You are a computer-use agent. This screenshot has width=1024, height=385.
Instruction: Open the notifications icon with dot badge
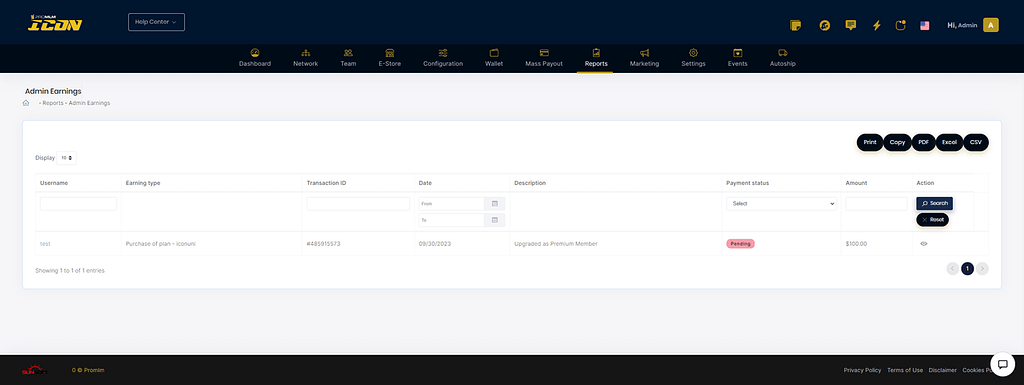[x=901, y=25]
